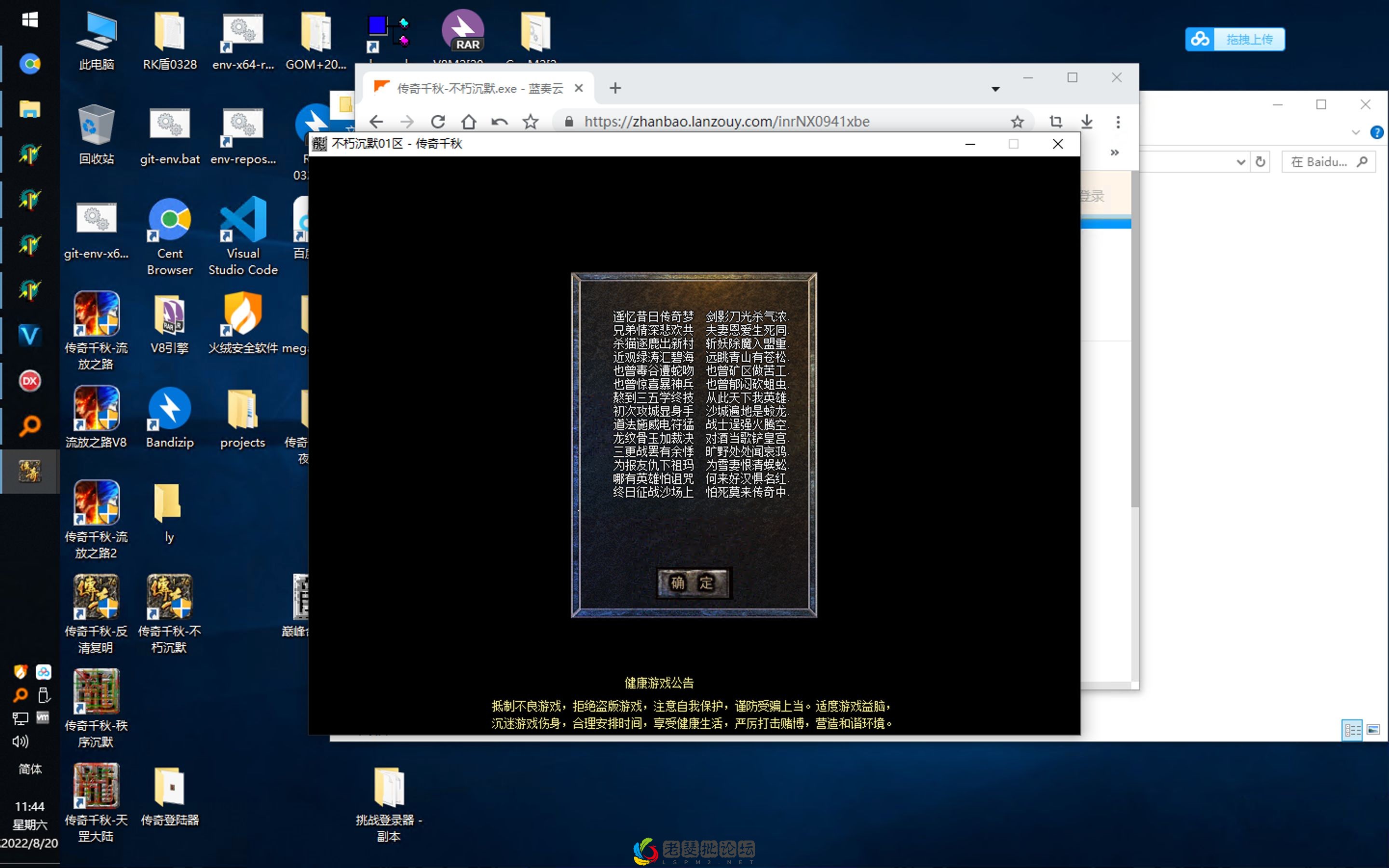Open 传奇千秋-流放之路 game shortcut
1389x868 pixels.
pos(96,331)
